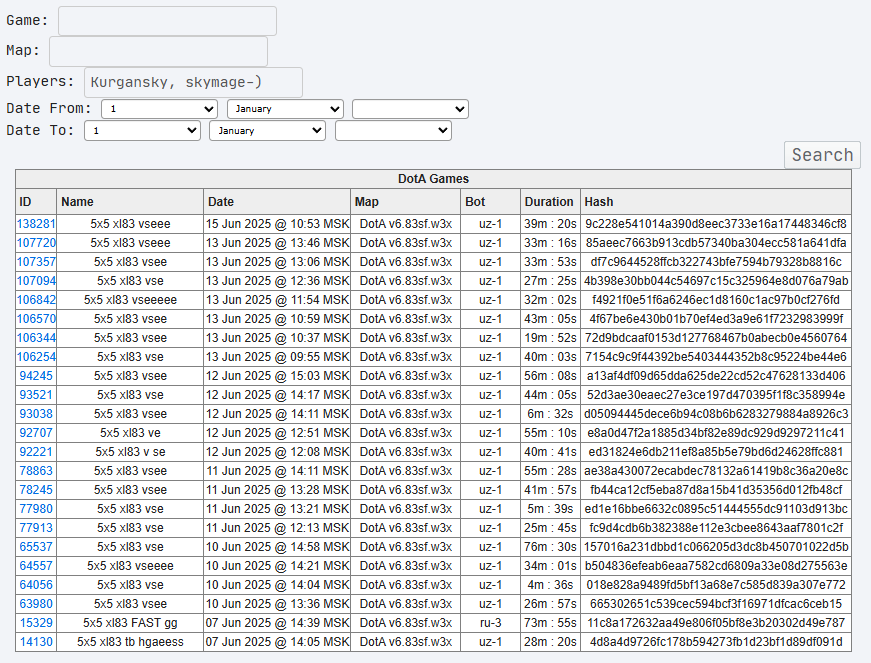The width and height of the screenshot is (871, 663).
Task: Click the ID column header
Action: click(x=36, y=202)
